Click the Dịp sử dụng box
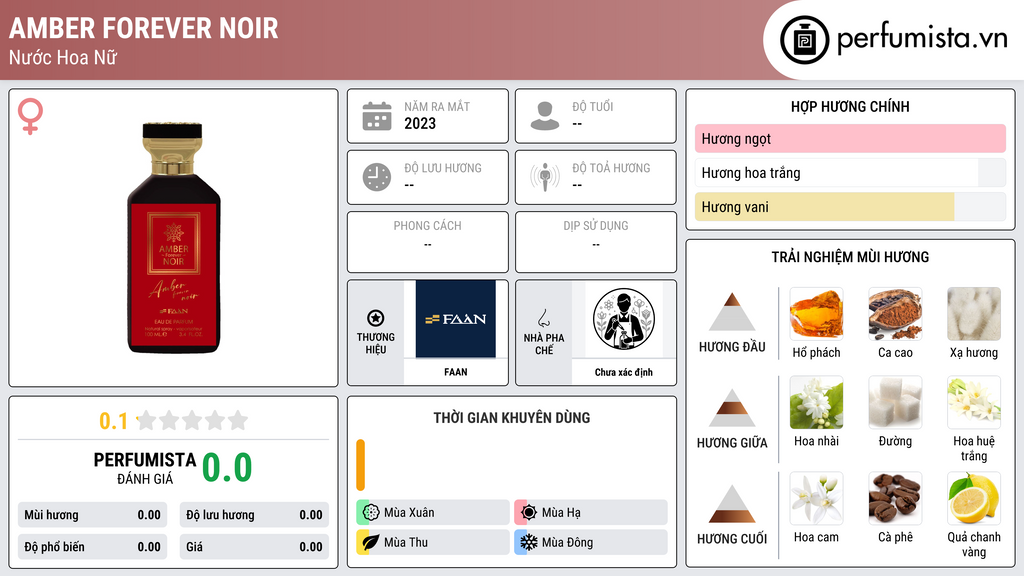This screenshot has width=1024, height=576. (x=596, y=242)
